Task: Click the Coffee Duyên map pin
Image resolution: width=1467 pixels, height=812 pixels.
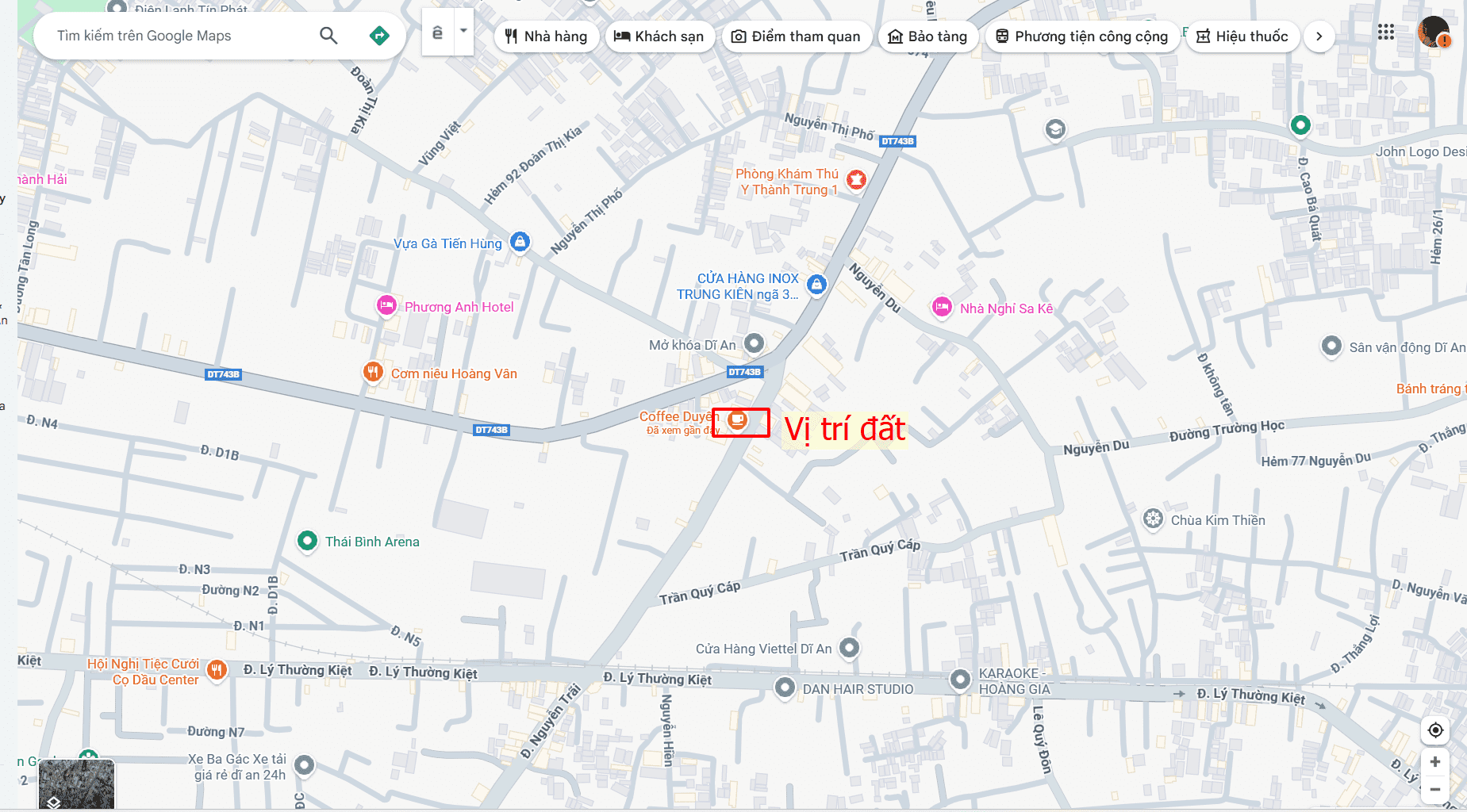Action: coord(738,419)
